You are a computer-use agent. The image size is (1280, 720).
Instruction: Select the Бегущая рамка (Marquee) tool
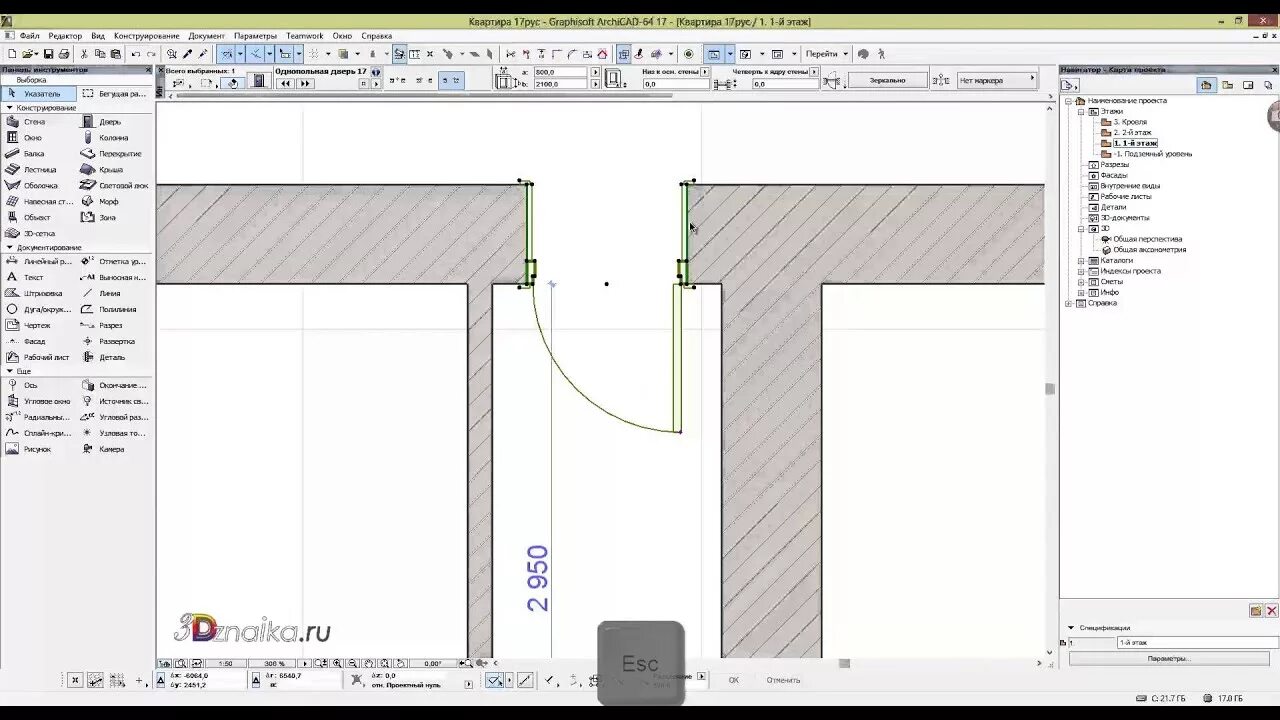click(112, 94)
